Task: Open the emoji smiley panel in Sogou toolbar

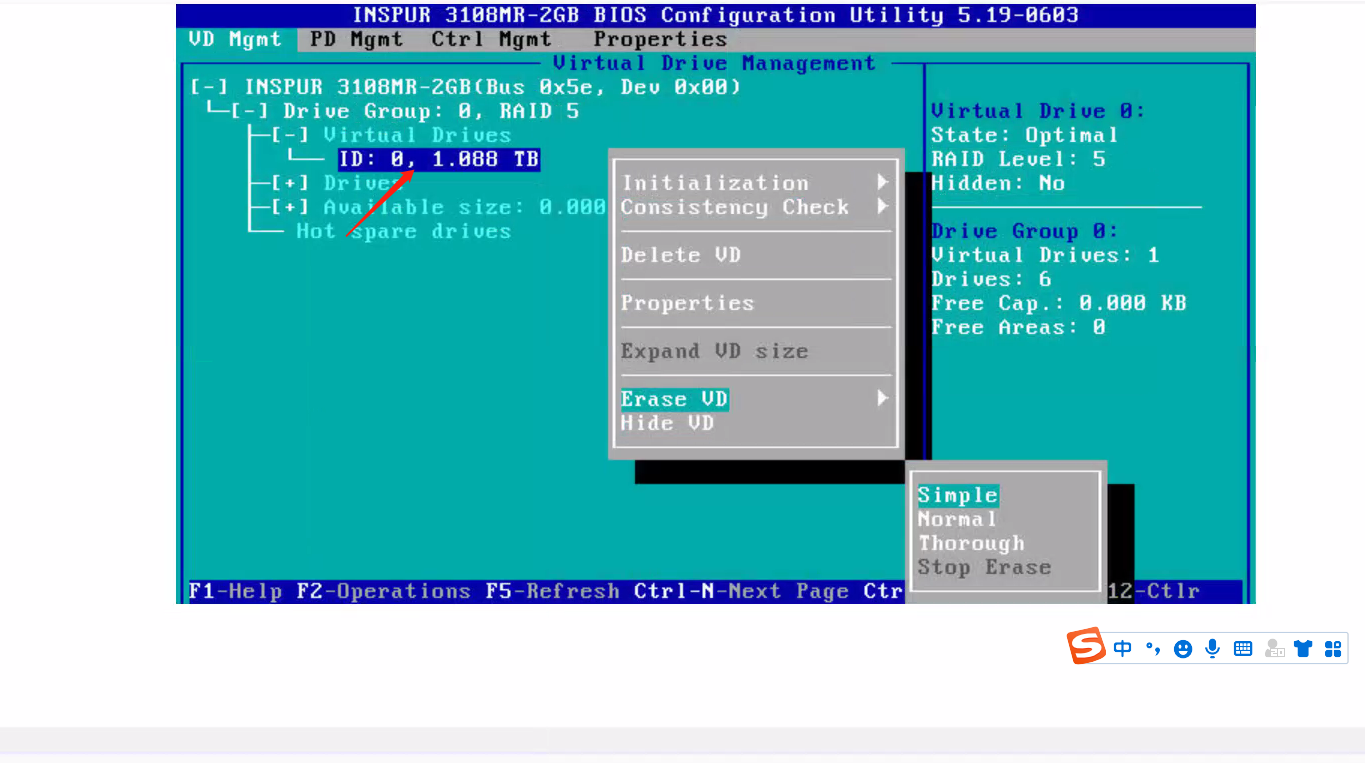Action: 1183,649
